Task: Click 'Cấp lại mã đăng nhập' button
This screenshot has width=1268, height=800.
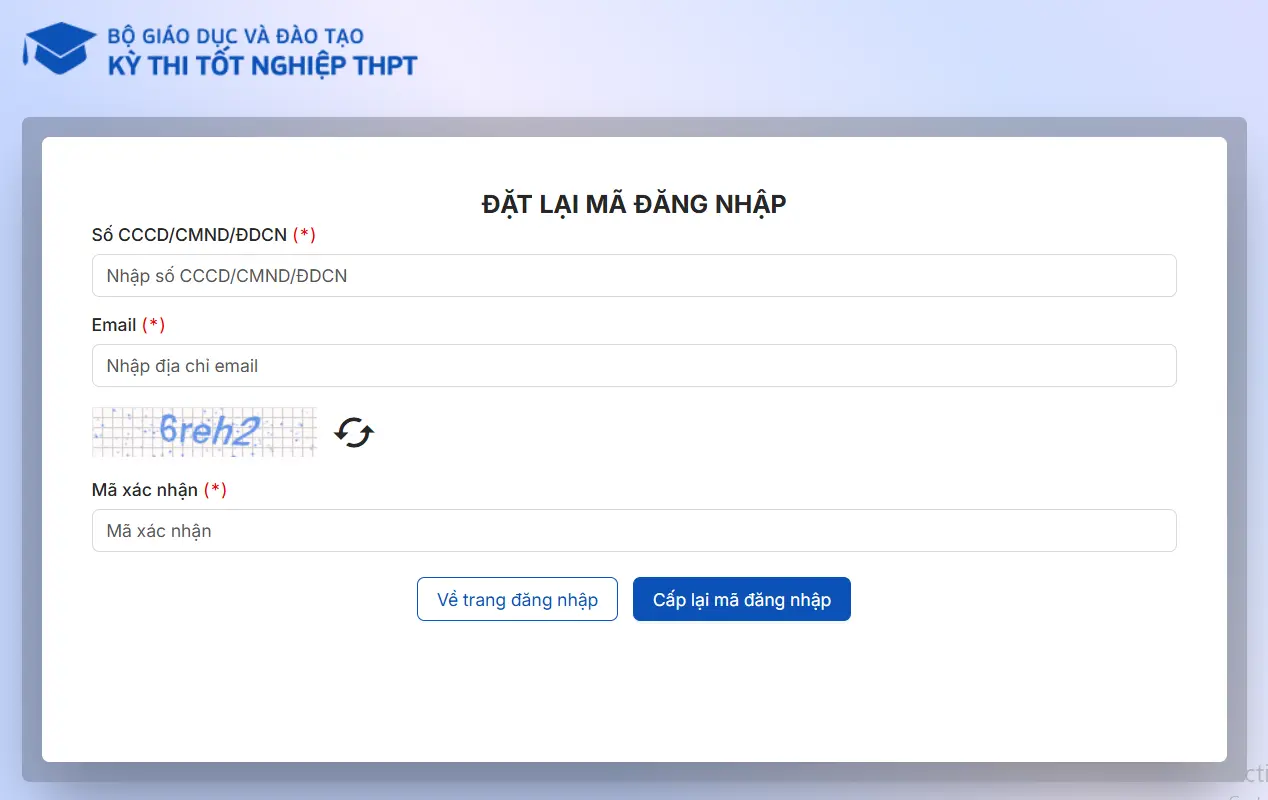Action: [x=741, y=599]
